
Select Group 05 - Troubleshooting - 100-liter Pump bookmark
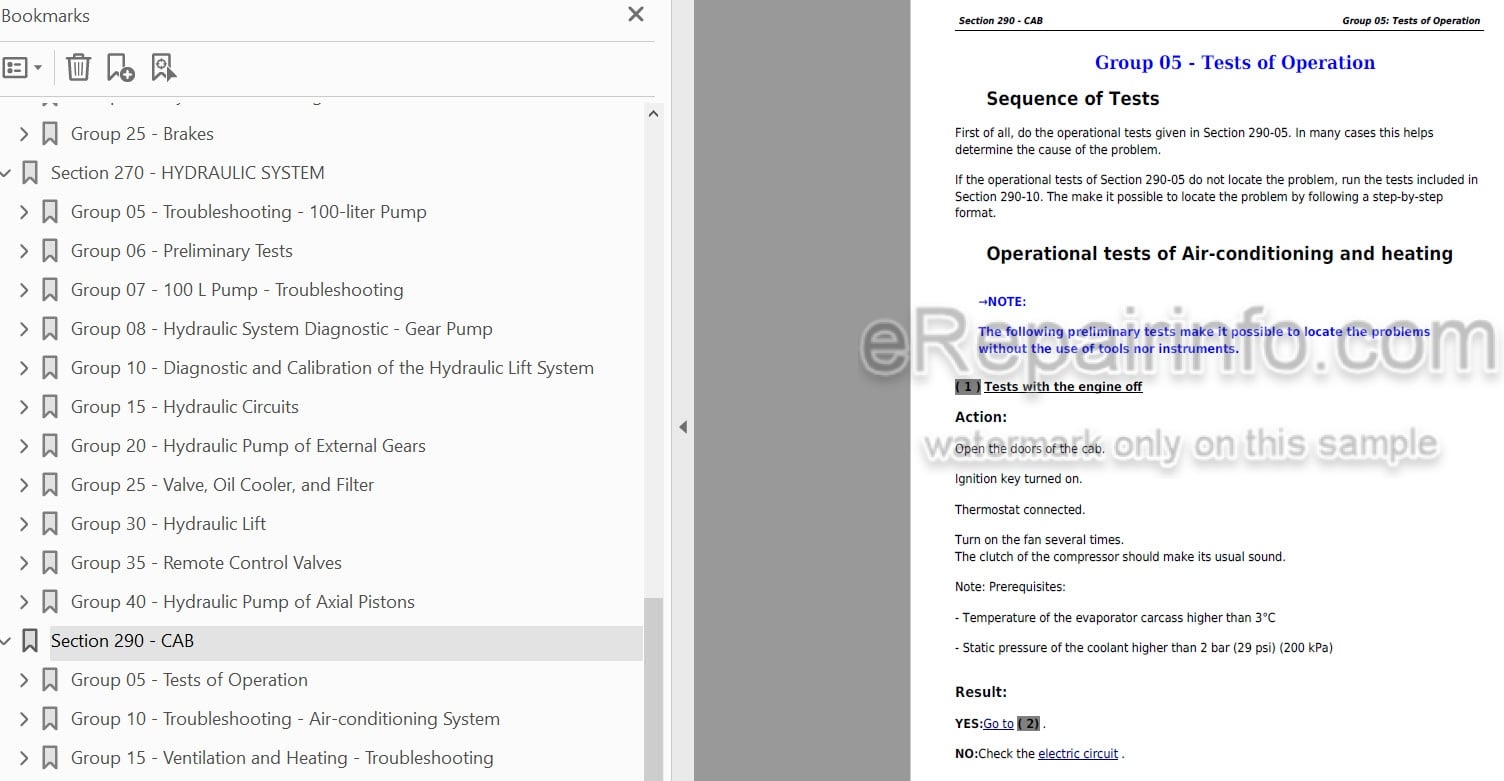[x=249, y=212]
